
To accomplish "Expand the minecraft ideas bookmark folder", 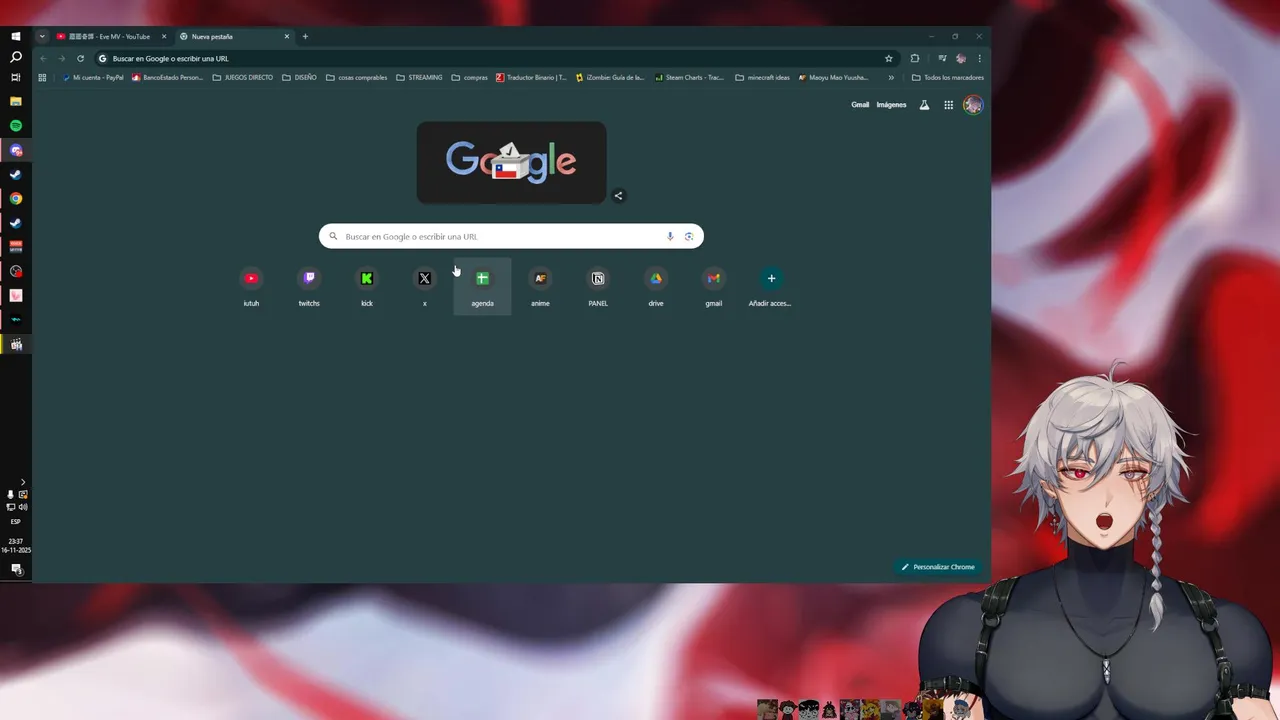I will pyautogui.click(x=762, y=77).
